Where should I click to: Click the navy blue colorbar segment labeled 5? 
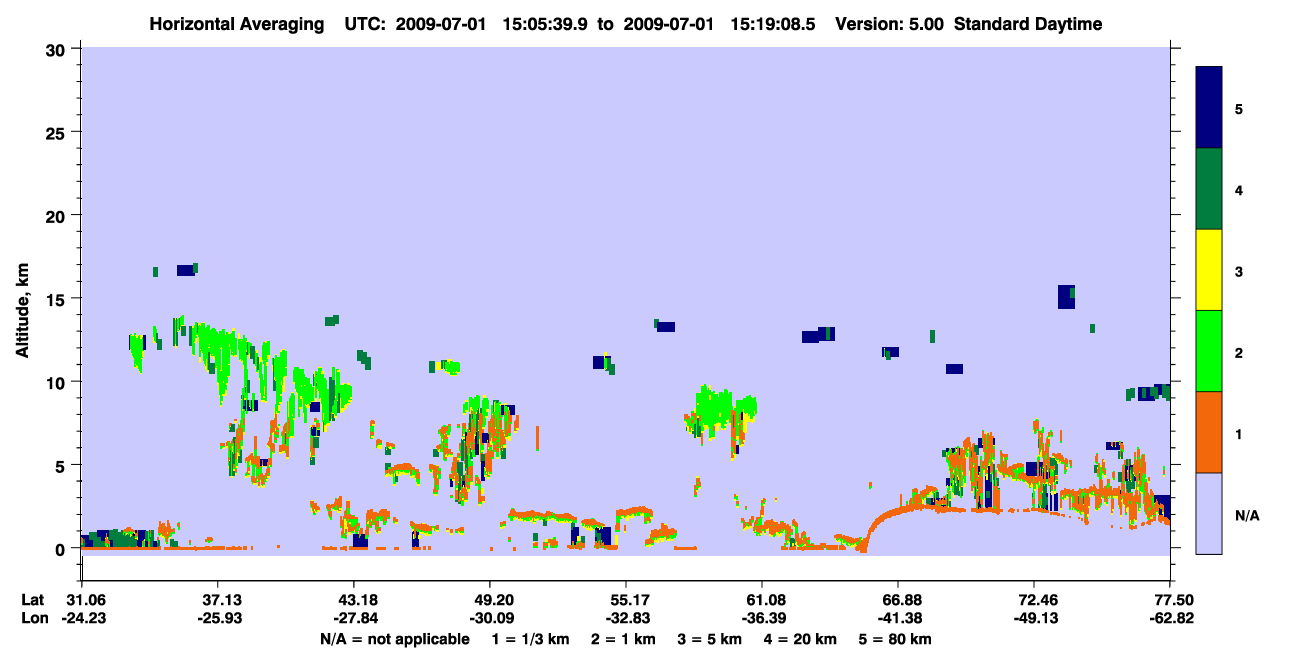tap(1209, 108)
